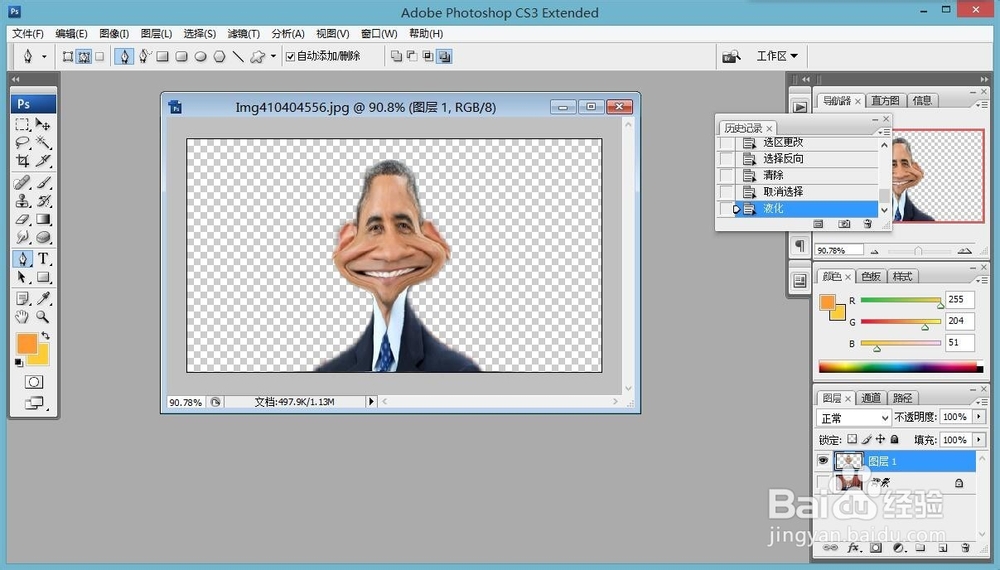
Task: Open the 工作区 workspace dropdown
Action: click(777, 56)
